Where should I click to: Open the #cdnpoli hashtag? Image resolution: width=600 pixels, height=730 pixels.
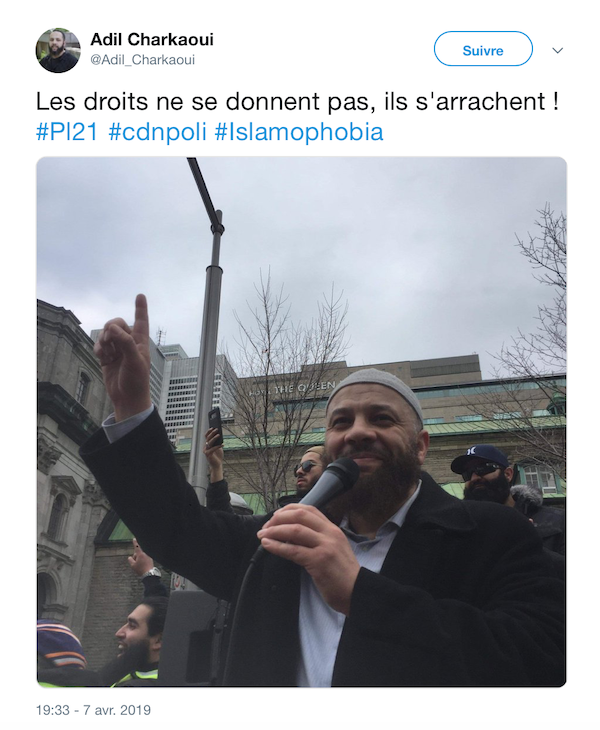[x=157, y=132]
